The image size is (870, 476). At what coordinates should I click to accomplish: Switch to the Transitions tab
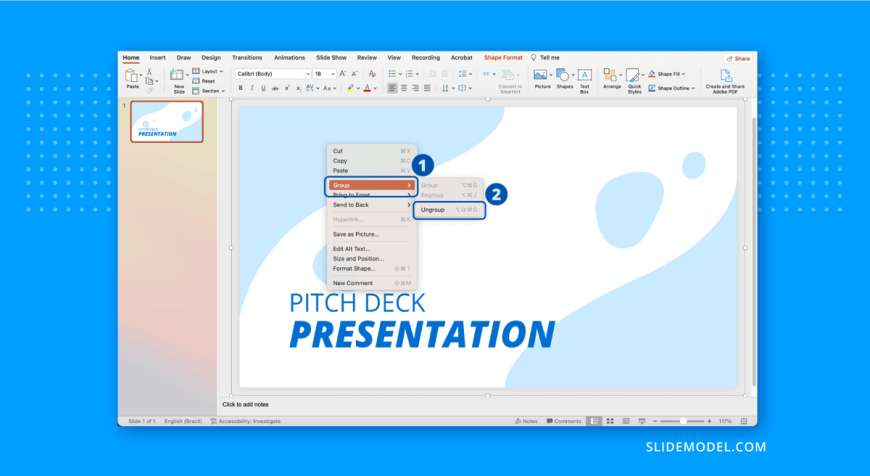point(247,58)
